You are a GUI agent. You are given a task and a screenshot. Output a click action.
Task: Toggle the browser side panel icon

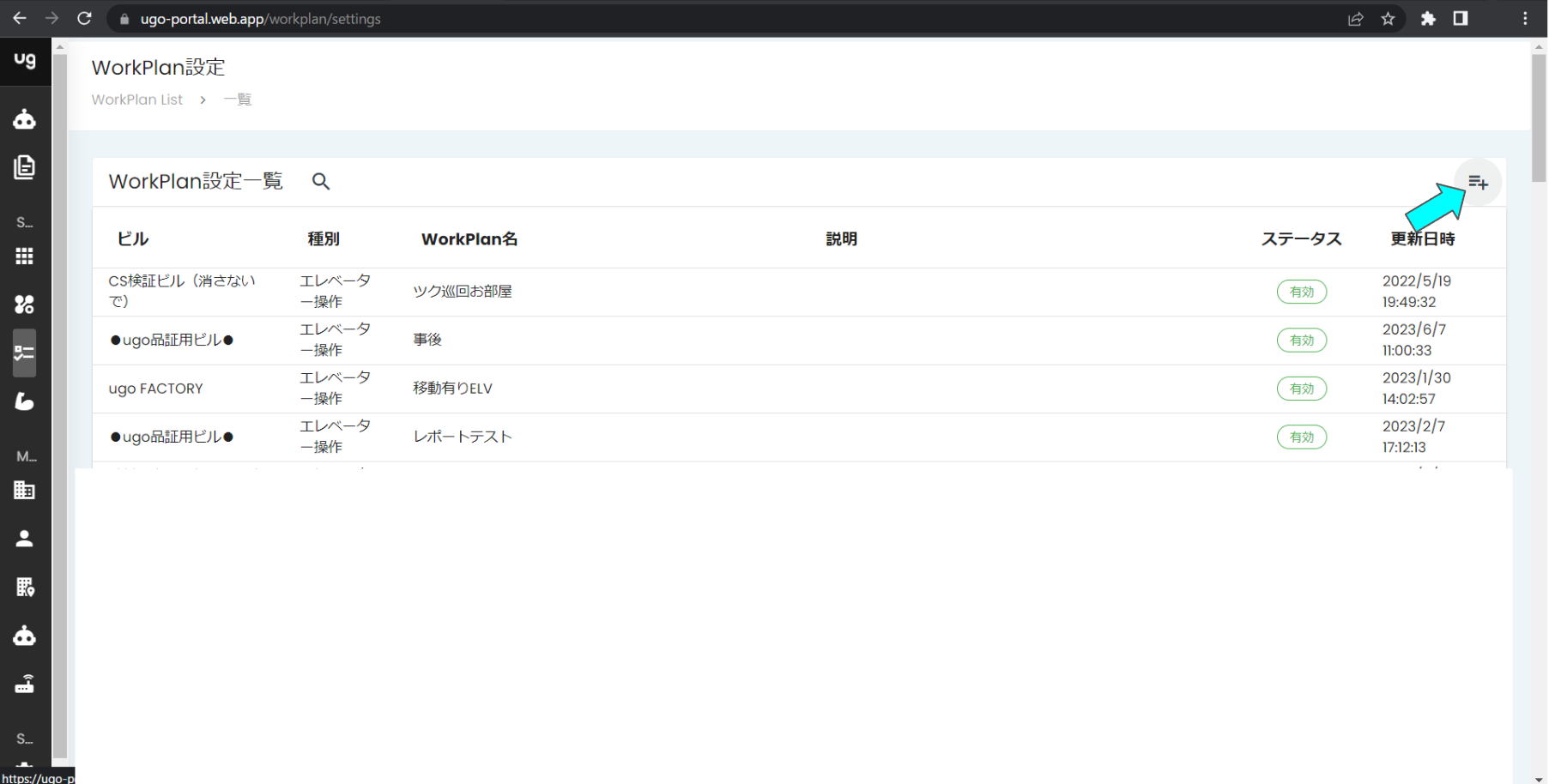(1461, 19)
